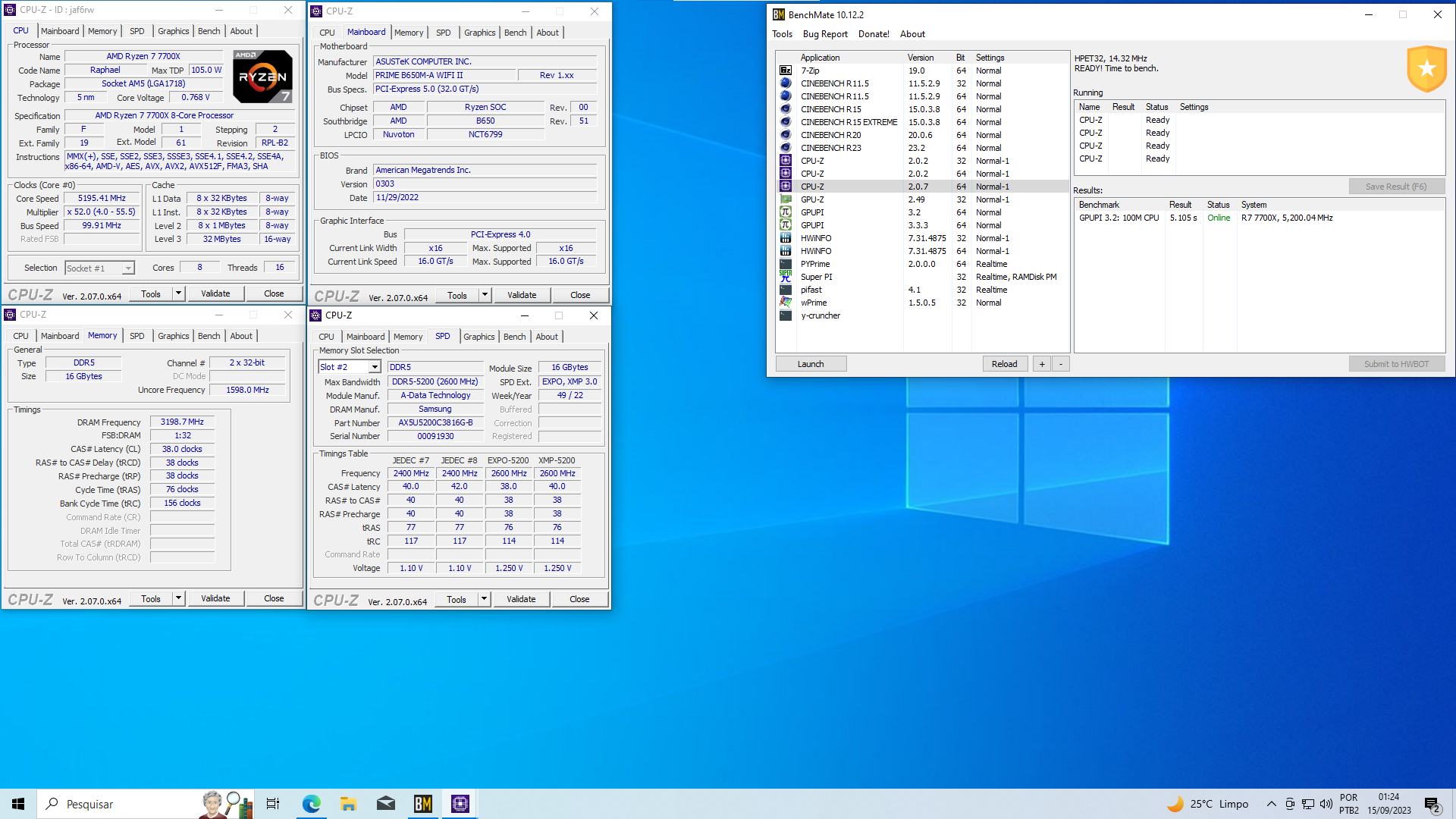The height and width of the screenshot is (819, 1456).
Task: Open Task View from the taskbar
Action: [x=273, y=804]
